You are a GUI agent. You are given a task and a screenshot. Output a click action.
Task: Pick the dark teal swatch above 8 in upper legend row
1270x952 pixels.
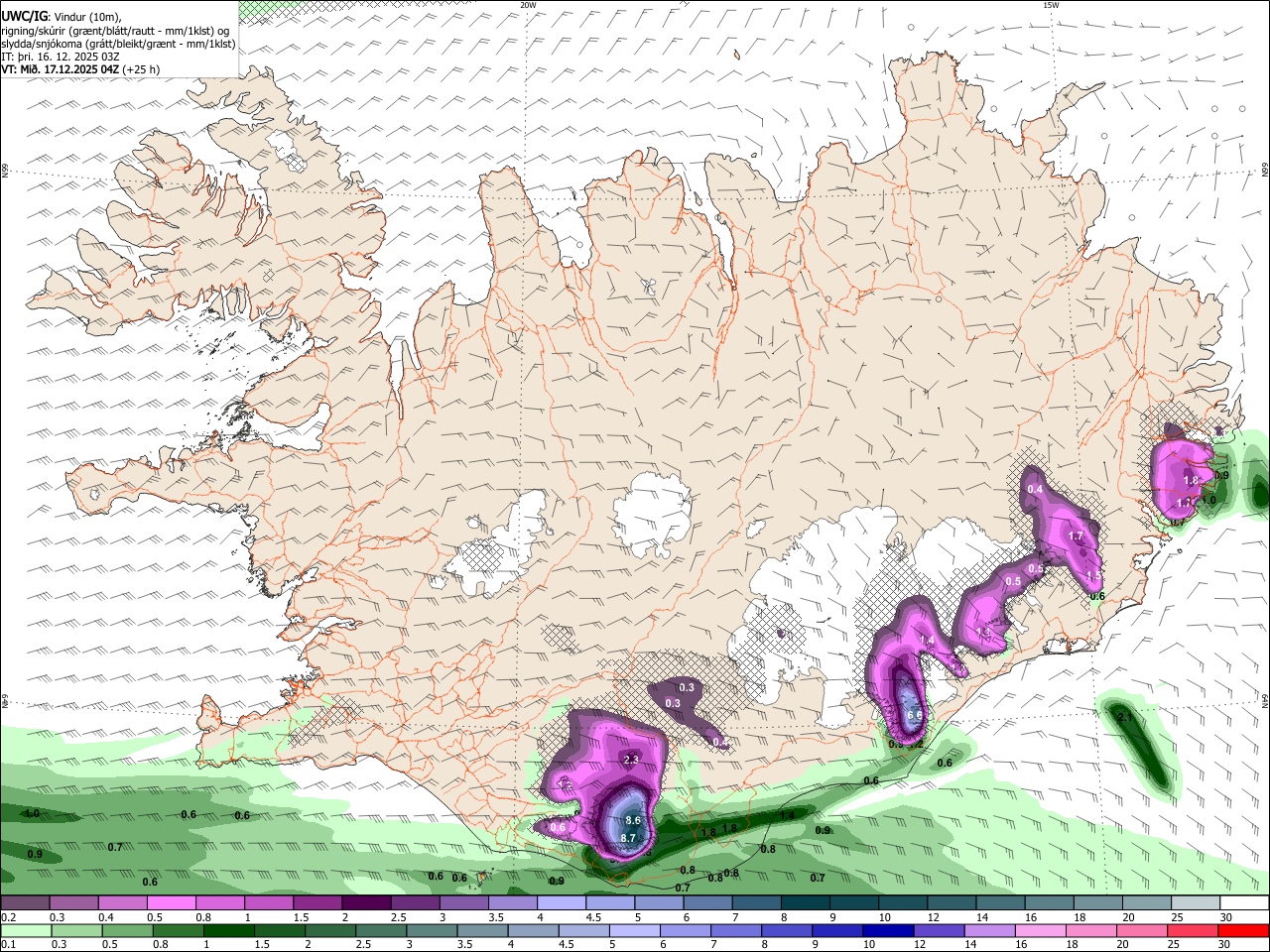click(805, 903)
